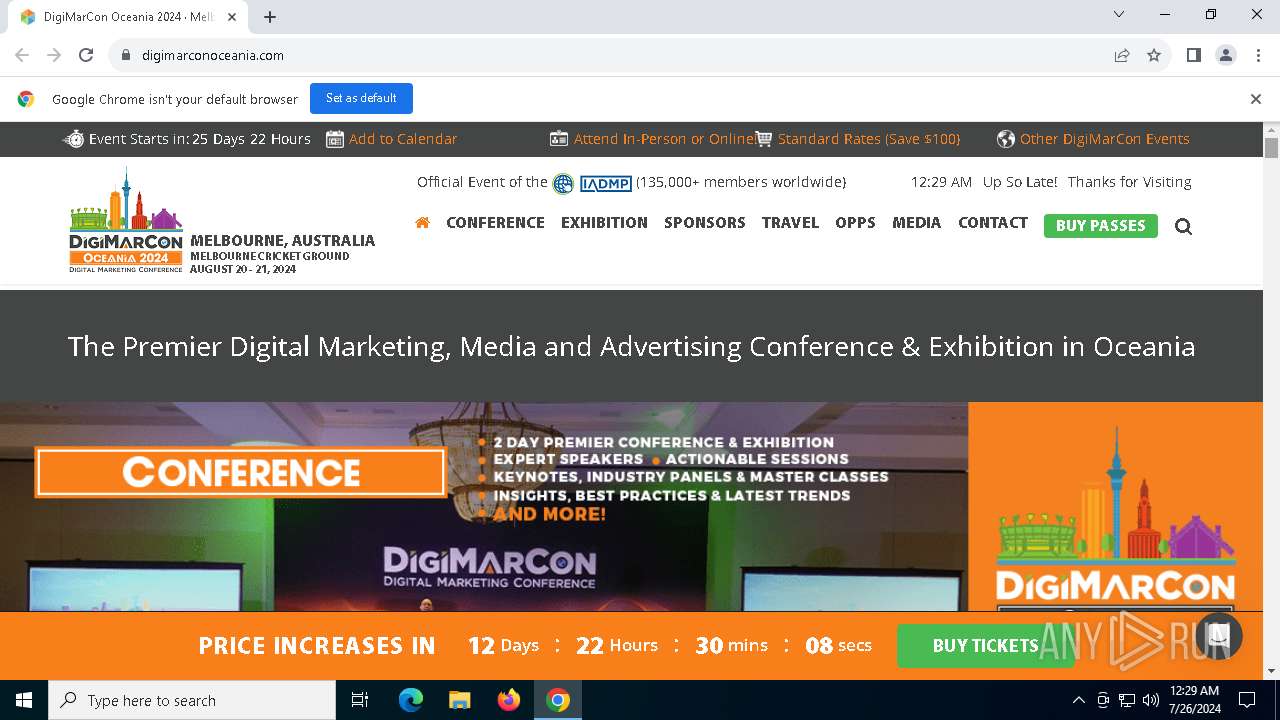The image size is (1280, 720).
Task: Click the badge icon beside Attend In-Person
Action: (x=559, y=139)
